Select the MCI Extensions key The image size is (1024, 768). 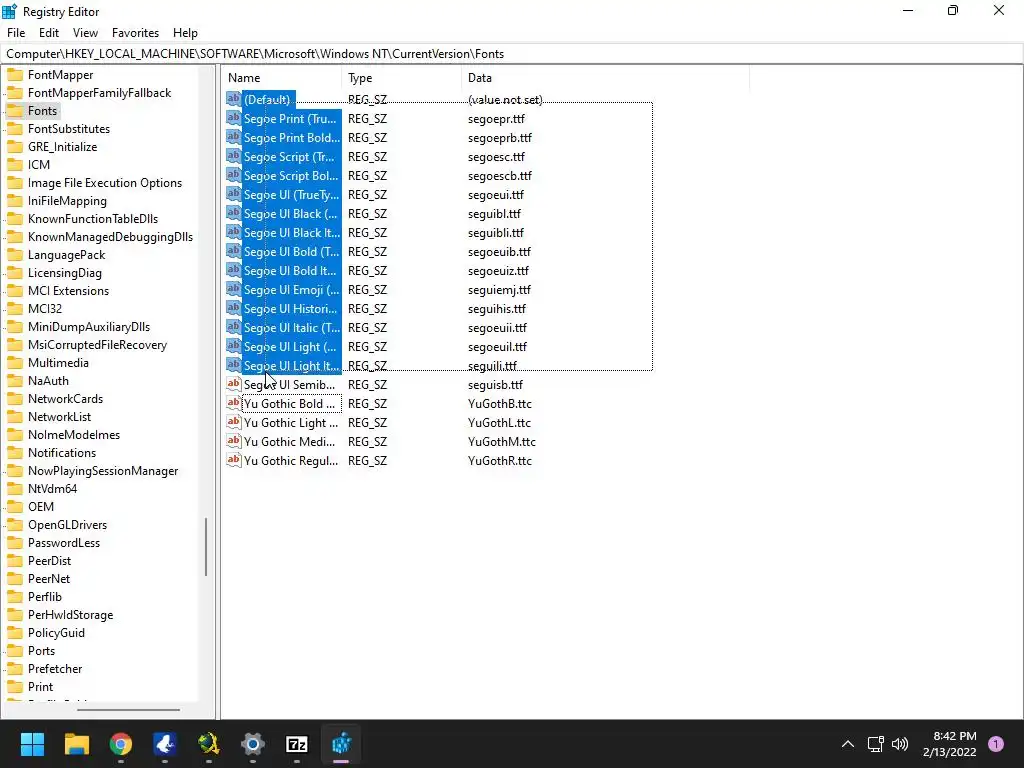point(69,291)
